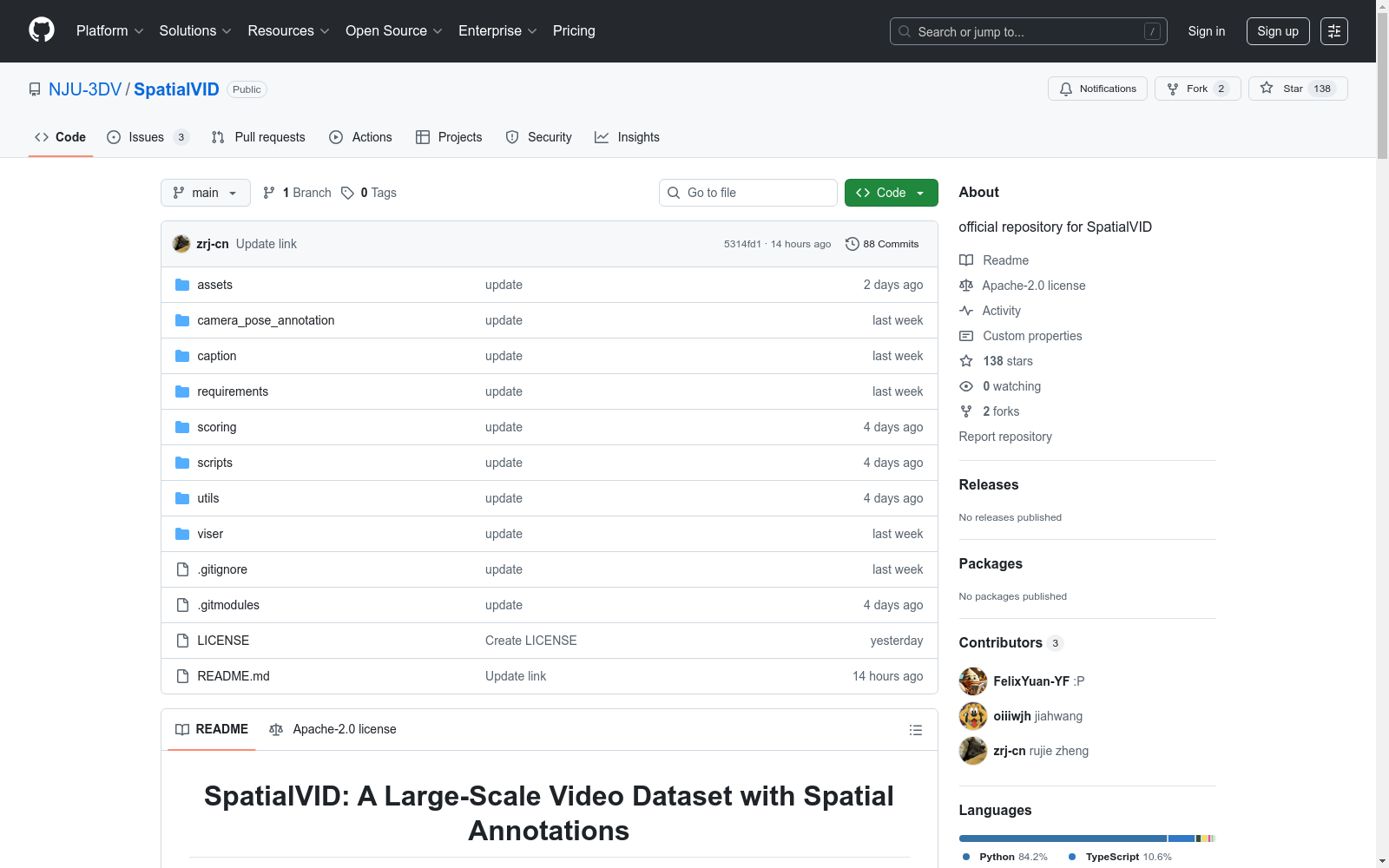Click the search magnifier icon in header
This screenshot has width=1389, height=868.
pyautogui.click(x=905, y=31)
